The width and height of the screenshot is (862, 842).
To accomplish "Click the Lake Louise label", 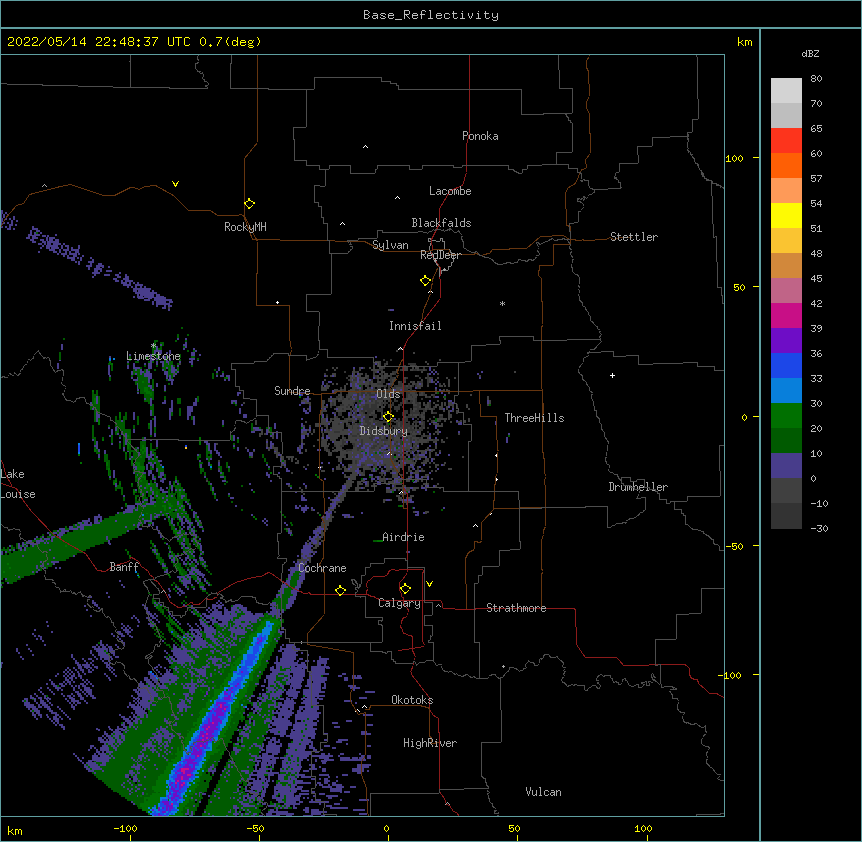I will pyautogui.click(x=18, y=484).
